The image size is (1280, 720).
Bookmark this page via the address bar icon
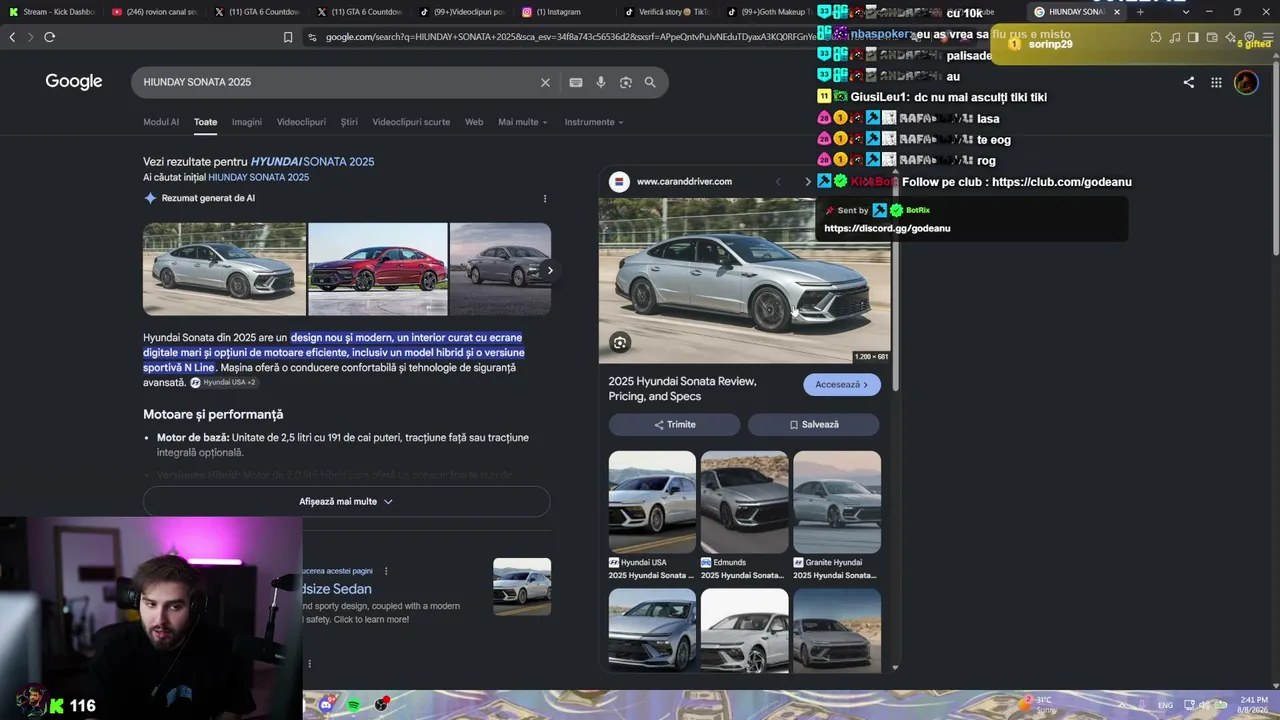(288, 37)
